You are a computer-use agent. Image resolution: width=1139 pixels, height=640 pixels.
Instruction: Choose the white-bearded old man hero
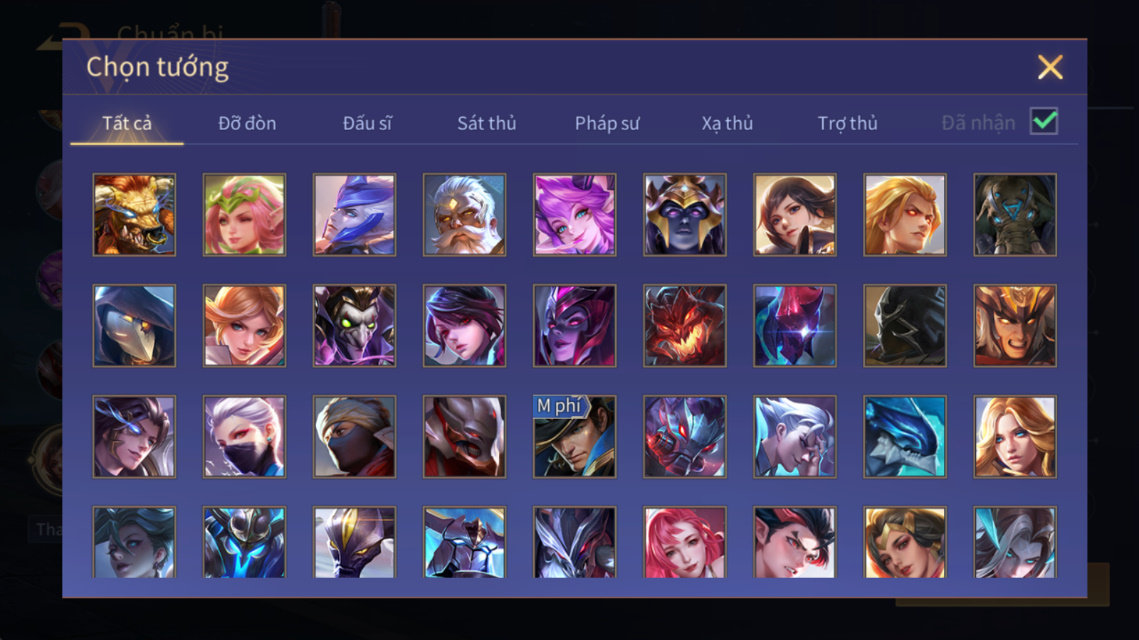pyautogui.click(x=464, y=214)
